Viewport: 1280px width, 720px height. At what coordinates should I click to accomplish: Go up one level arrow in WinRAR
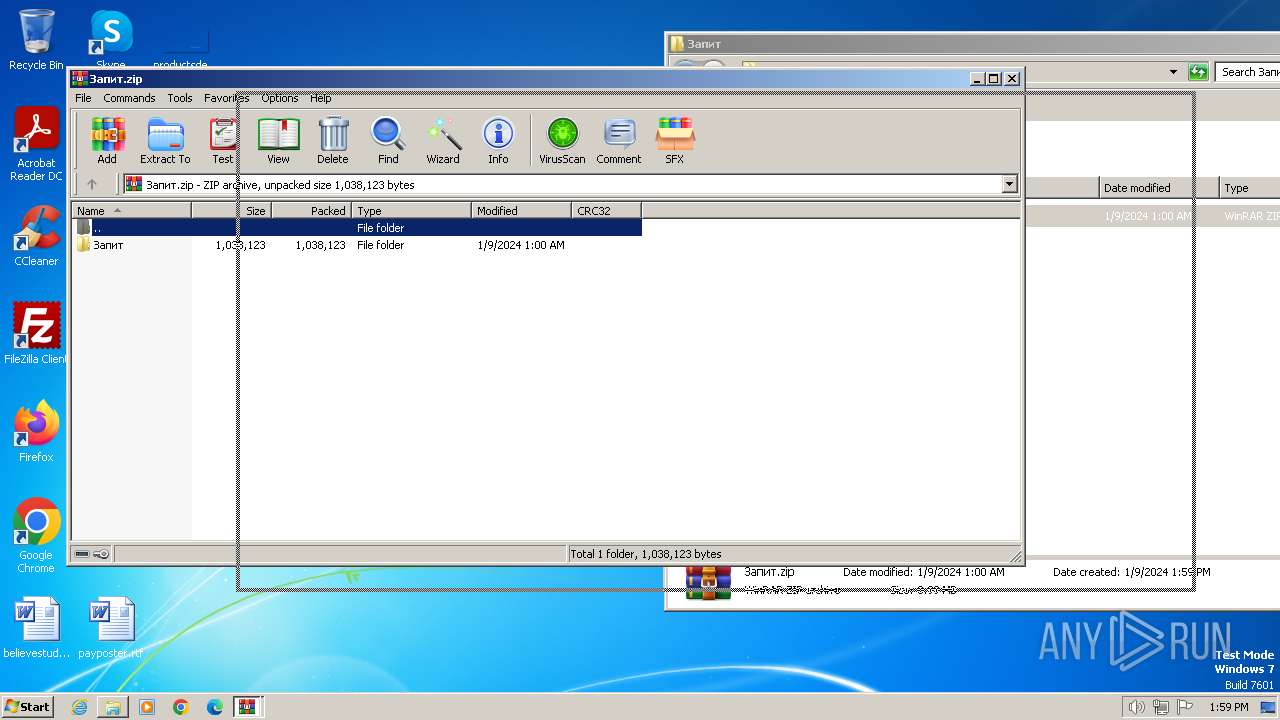tap(92, 184)
